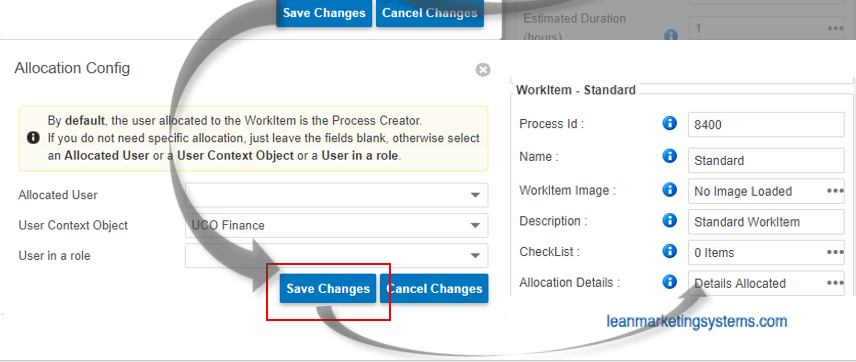Image resolution: width=856 pixels, height=362 pixels.
Task: Click info icon beside Description
Action: [x=669, y=221]
